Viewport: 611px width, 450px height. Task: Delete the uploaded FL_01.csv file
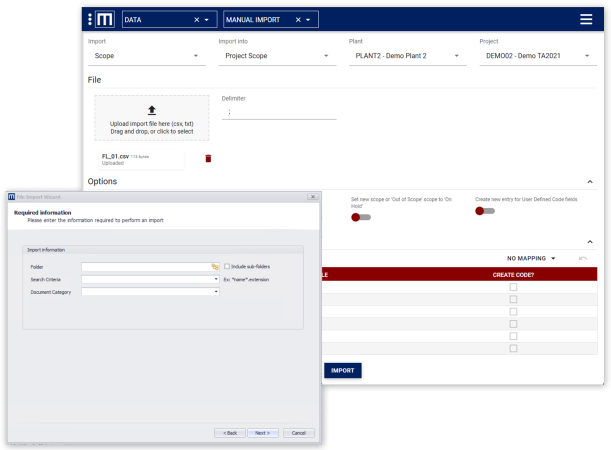(208, 158)
